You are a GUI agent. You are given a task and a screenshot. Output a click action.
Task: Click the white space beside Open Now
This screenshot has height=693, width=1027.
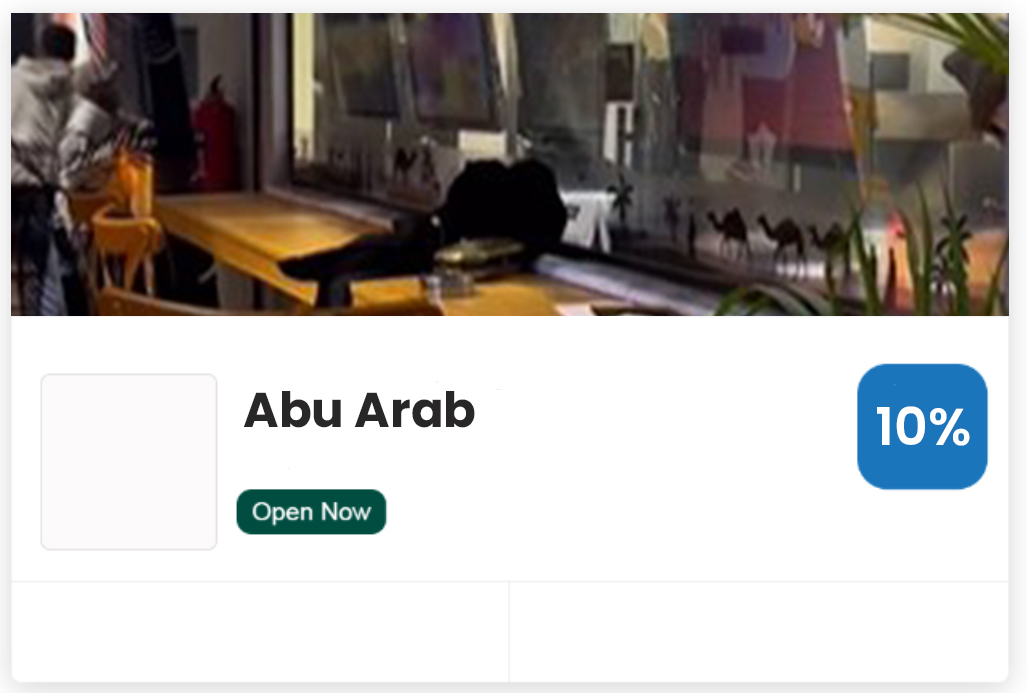[x=616, y=512]
